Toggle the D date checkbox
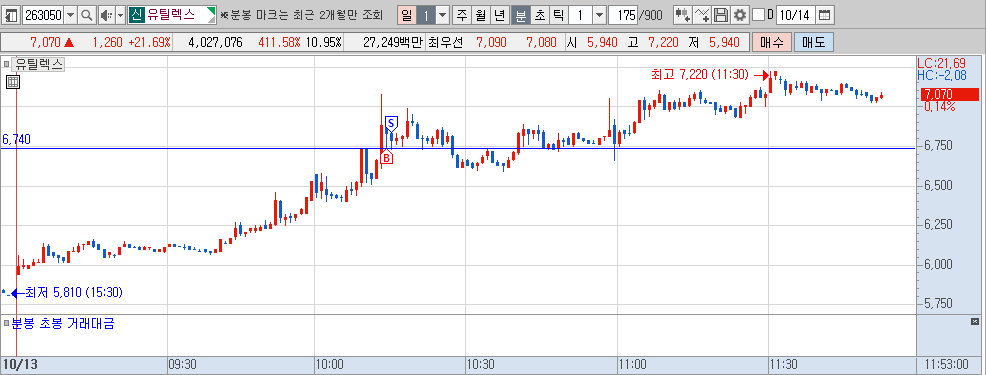The width and height of the screenshot is (986, 375). (x=759, y=14)
